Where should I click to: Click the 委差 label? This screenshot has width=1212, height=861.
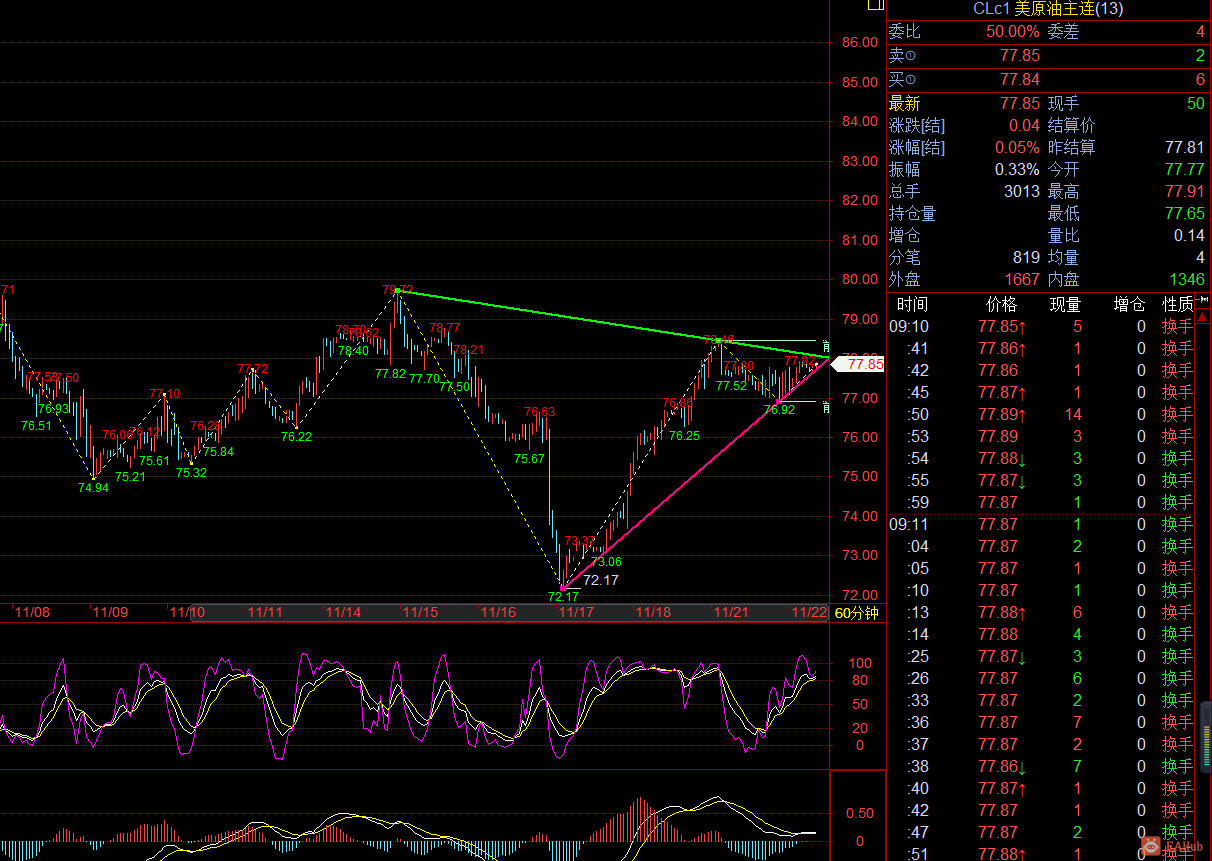tap(1063, 32)
